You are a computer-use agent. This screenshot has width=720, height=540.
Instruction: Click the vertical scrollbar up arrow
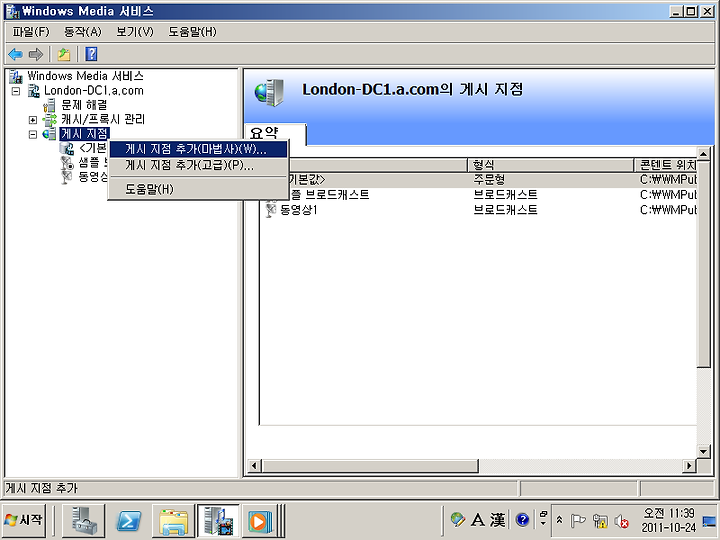[703, 153]
